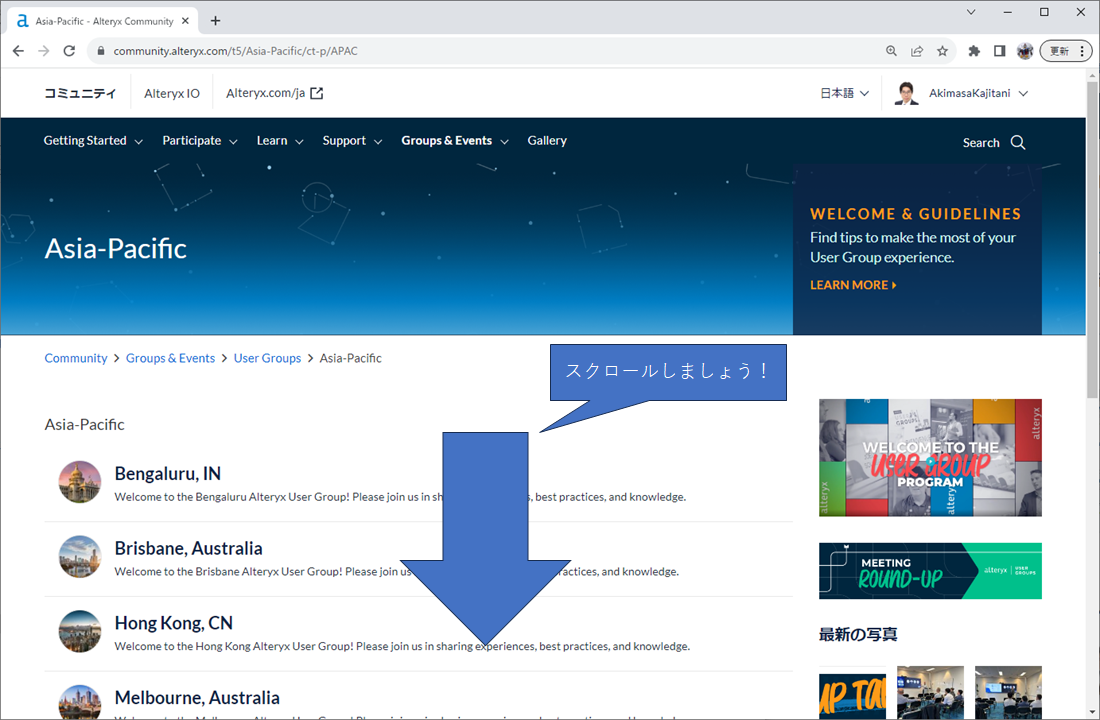Open the Groups & Events menu
The width and height of the screenshot is (1100, 720).
tap(454, 141)
